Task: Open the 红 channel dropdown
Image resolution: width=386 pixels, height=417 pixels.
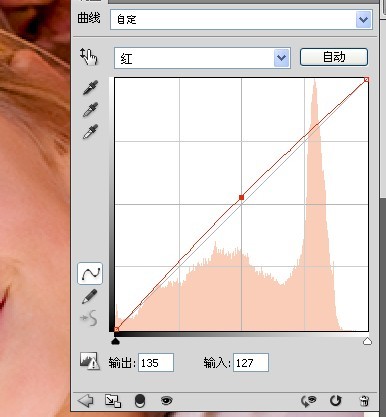Action: (x=202, y=58)
